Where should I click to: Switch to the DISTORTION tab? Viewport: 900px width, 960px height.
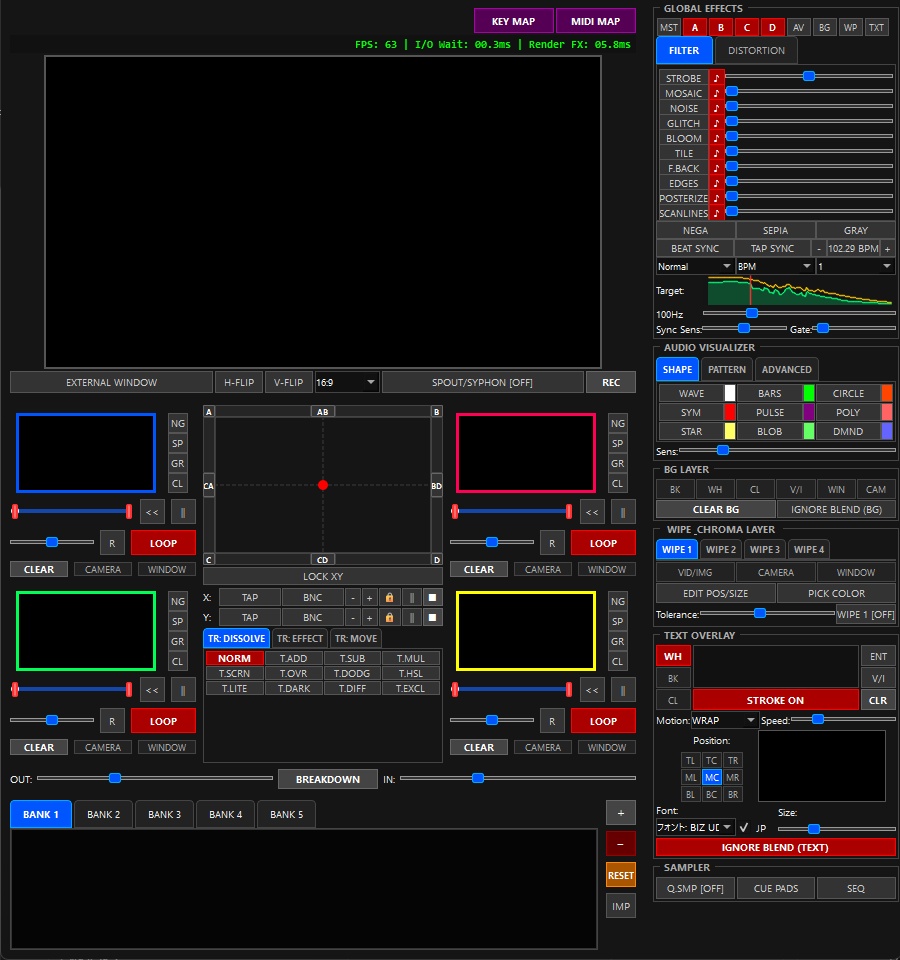tap(756, 51)
